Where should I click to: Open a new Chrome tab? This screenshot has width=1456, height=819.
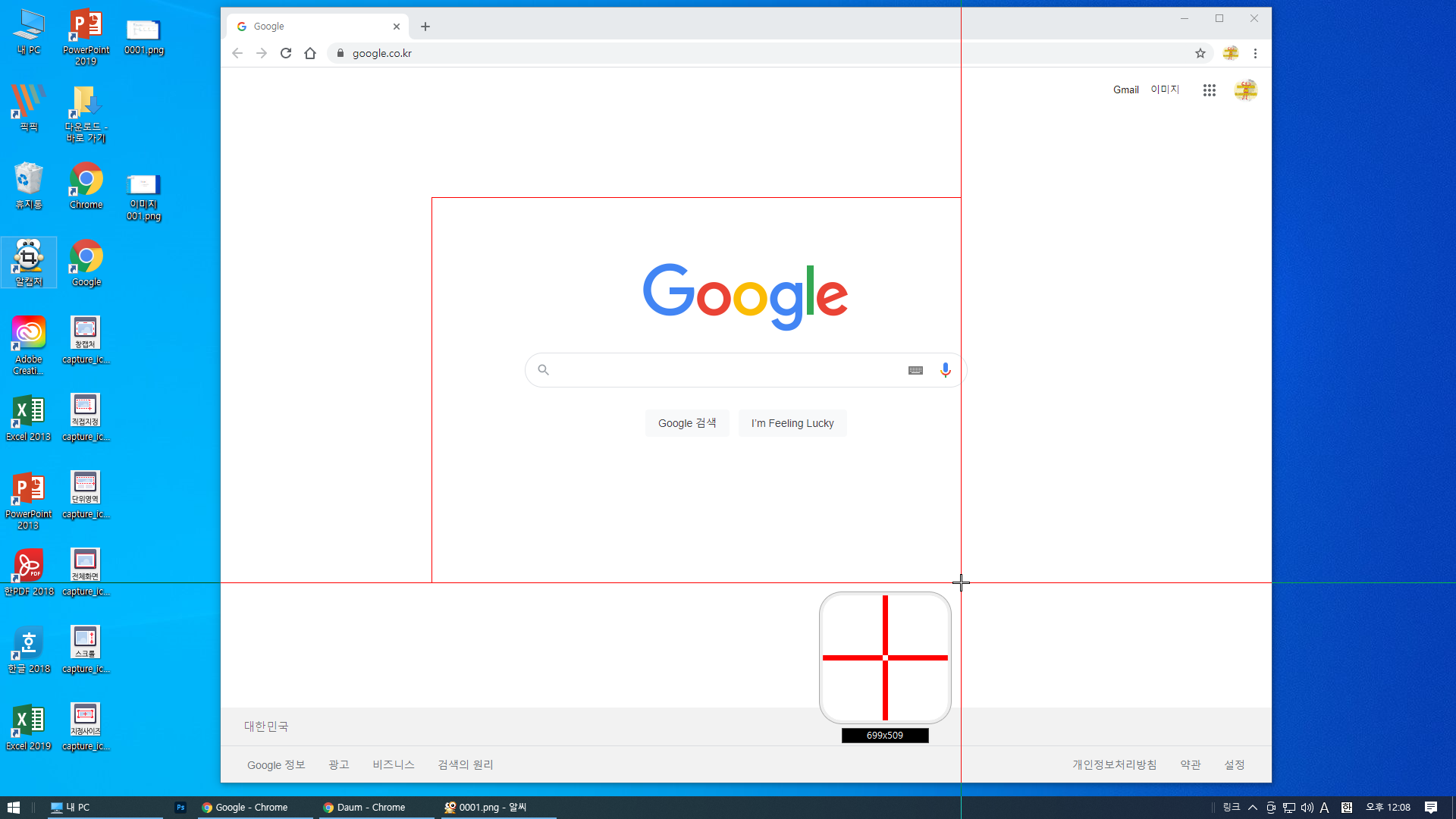pyautogui.click(x=425, y=27)
